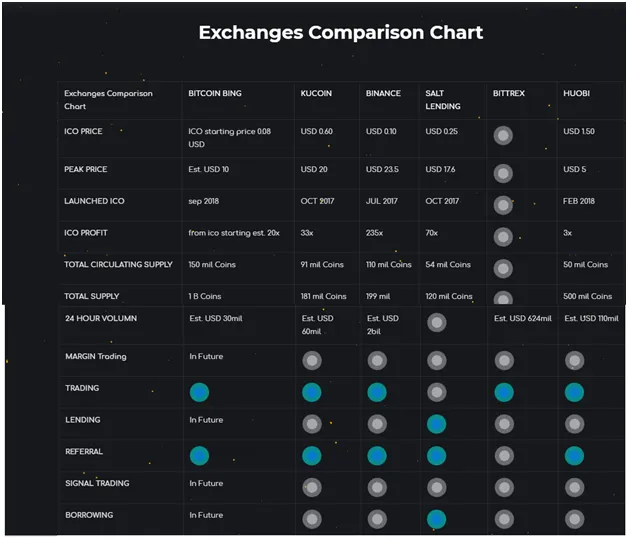Screen dimensions: 628x539
Task: Click the grey MARGIN Trading dot for Kucoin
Action: click(x=312, y=360)
